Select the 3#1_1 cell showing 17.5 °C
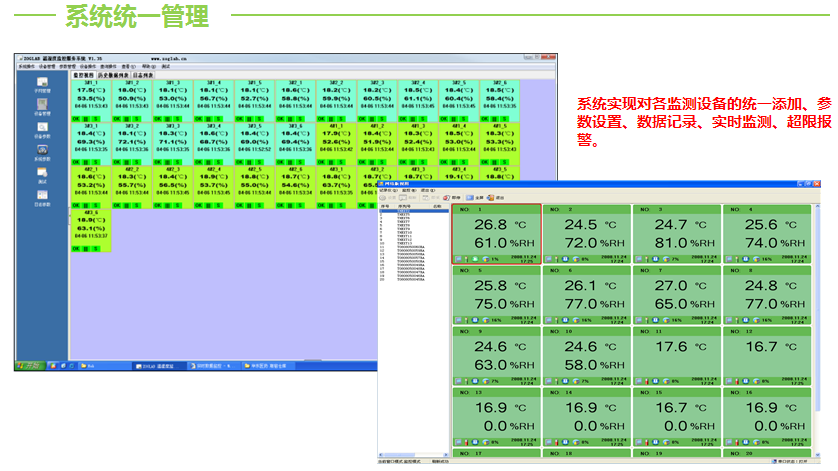Viewport: 838px width, 471px height. (91, 101)
